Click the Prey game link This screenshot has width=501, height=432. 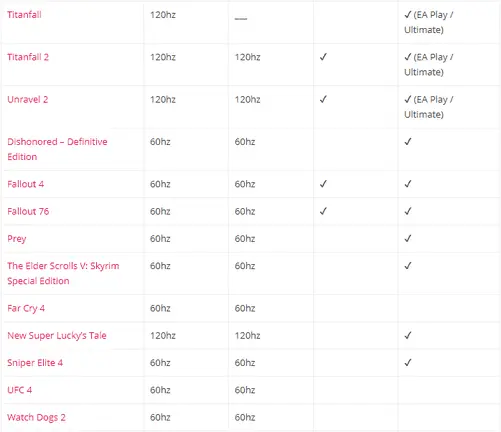point(17,239)
